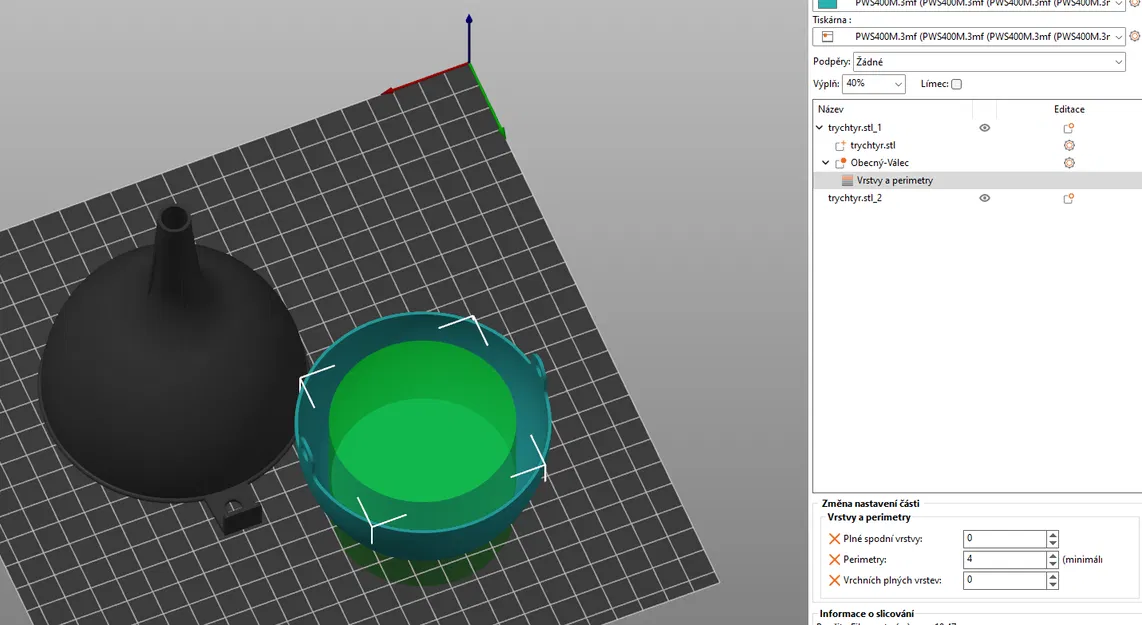Collapse the trychtyr.stl_1 tree node
The height and width of the screenshot is (625, 1142).
[819, 127]
